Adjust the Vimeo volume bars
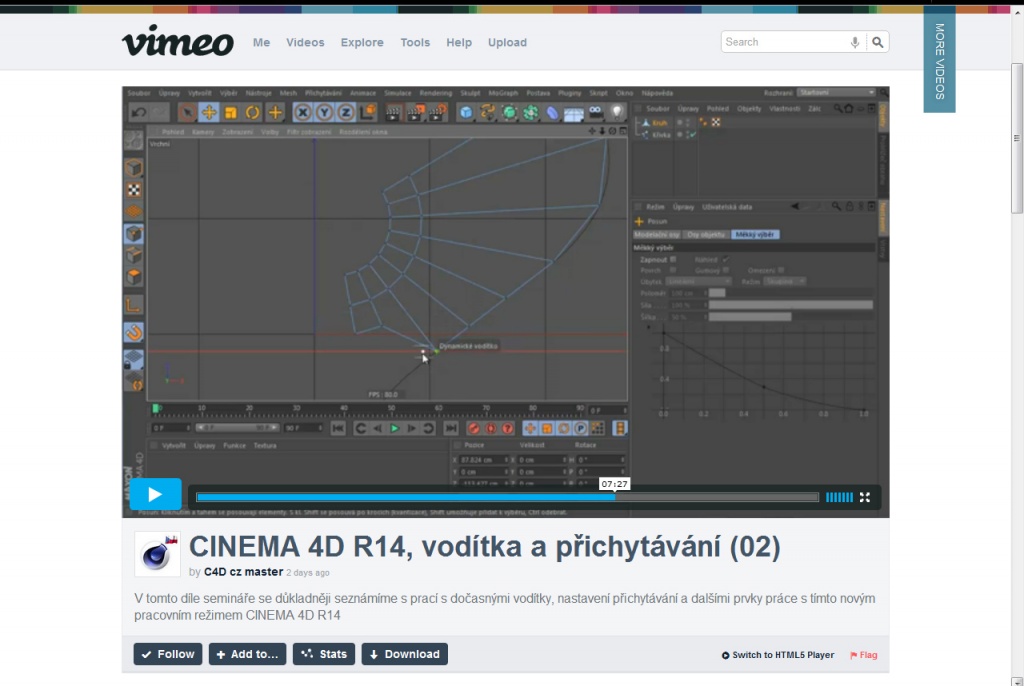The height and width of the screenshot is (686, 1024). tap(839, 497)
